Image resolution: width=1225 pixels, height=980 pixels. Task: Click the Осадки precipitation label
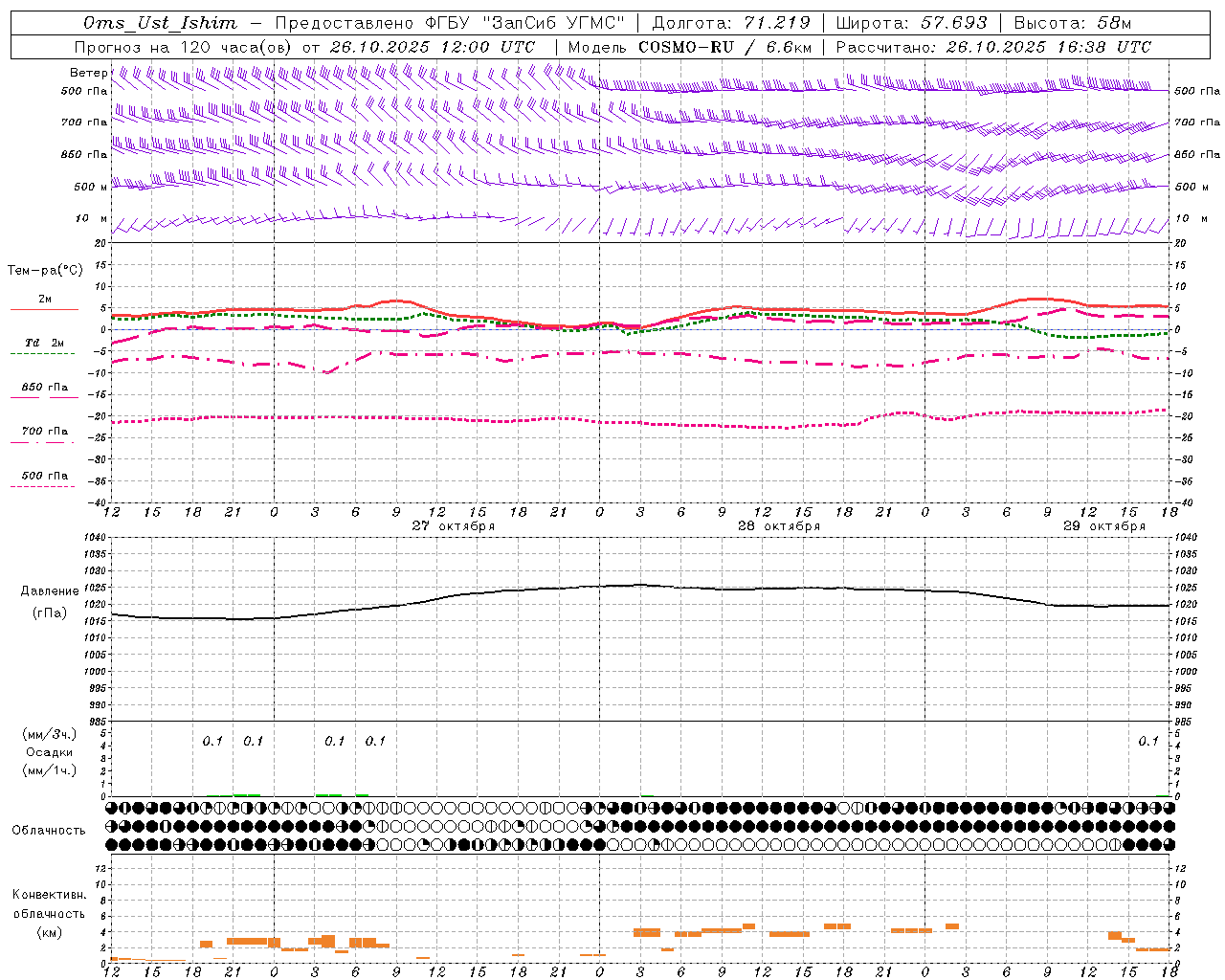[x=49, y=752]
